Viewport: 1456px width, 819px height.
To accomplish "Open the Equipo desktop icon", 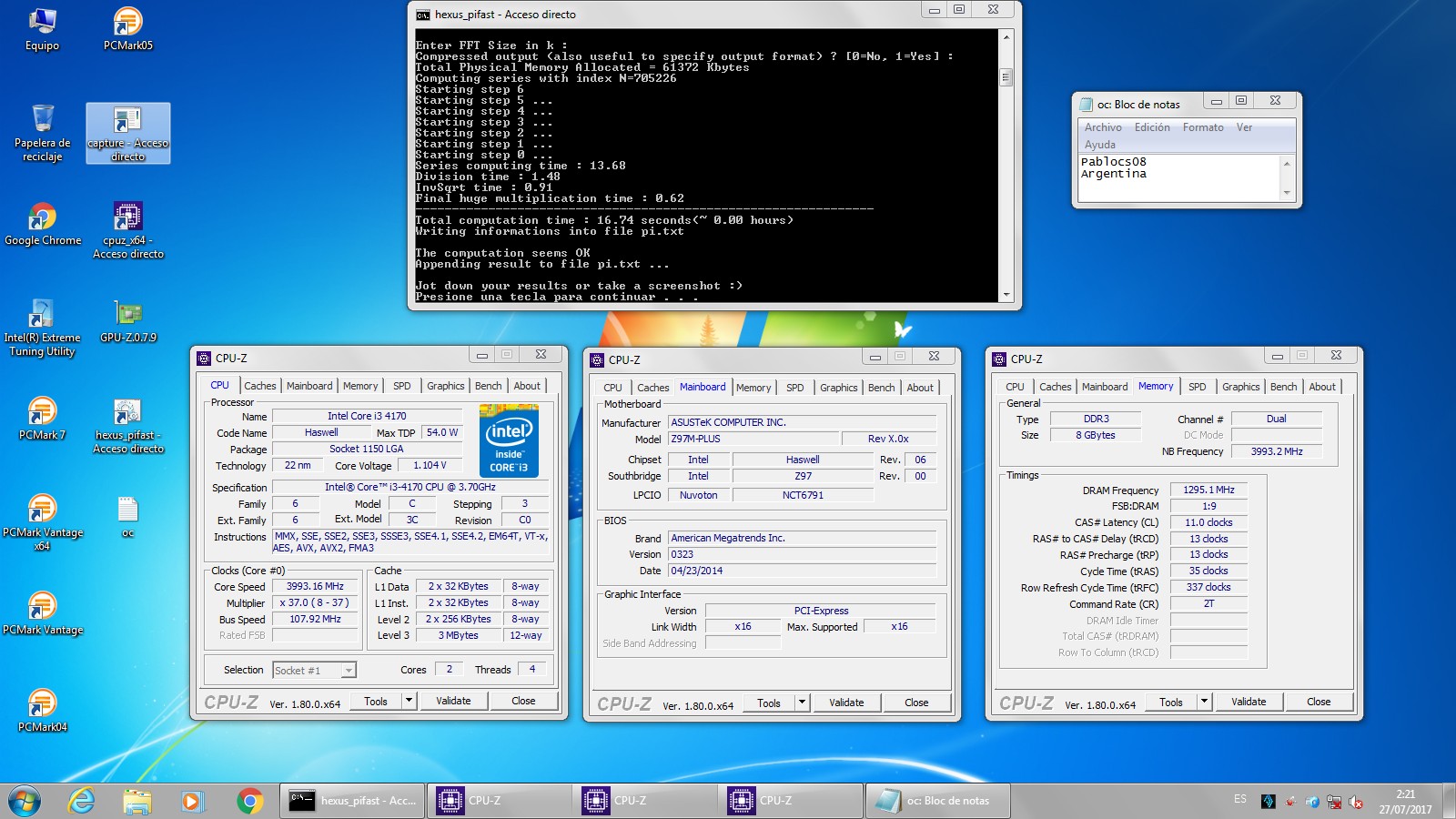I will tap(42, 29).
